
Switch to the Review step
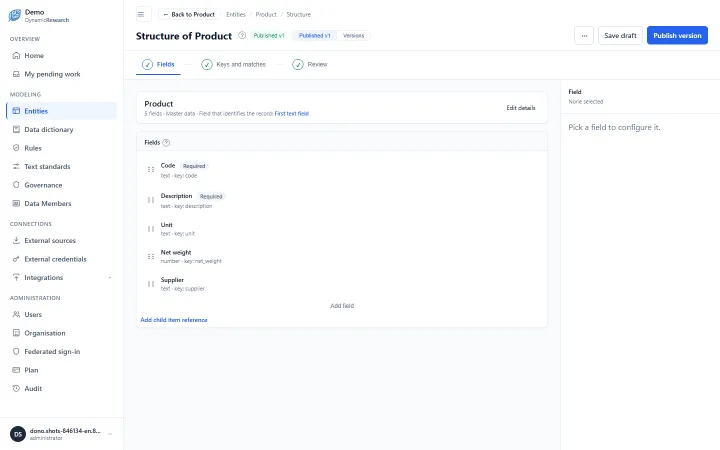tap(310, 64)
